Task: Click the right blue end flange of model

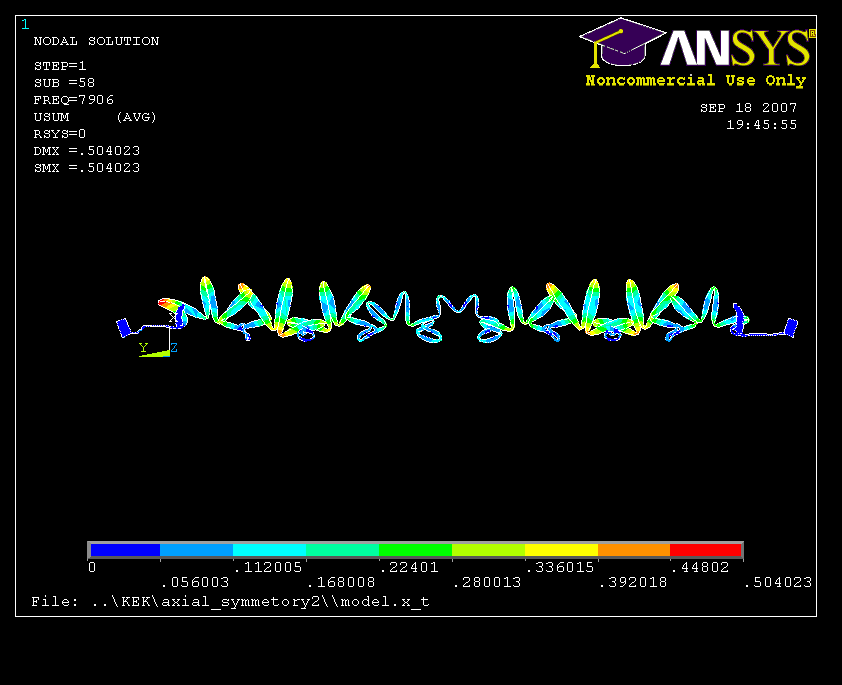Action: (x=791, y=327)
